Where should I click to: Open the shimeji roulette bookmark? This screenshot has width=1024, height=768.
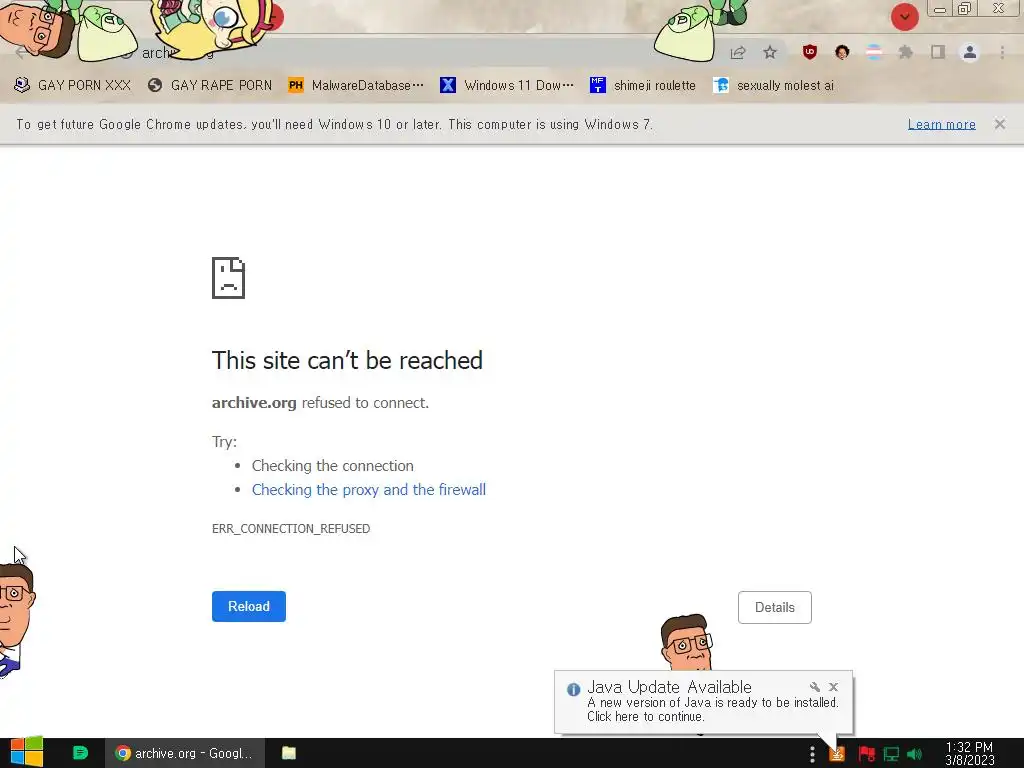point(643,86)
